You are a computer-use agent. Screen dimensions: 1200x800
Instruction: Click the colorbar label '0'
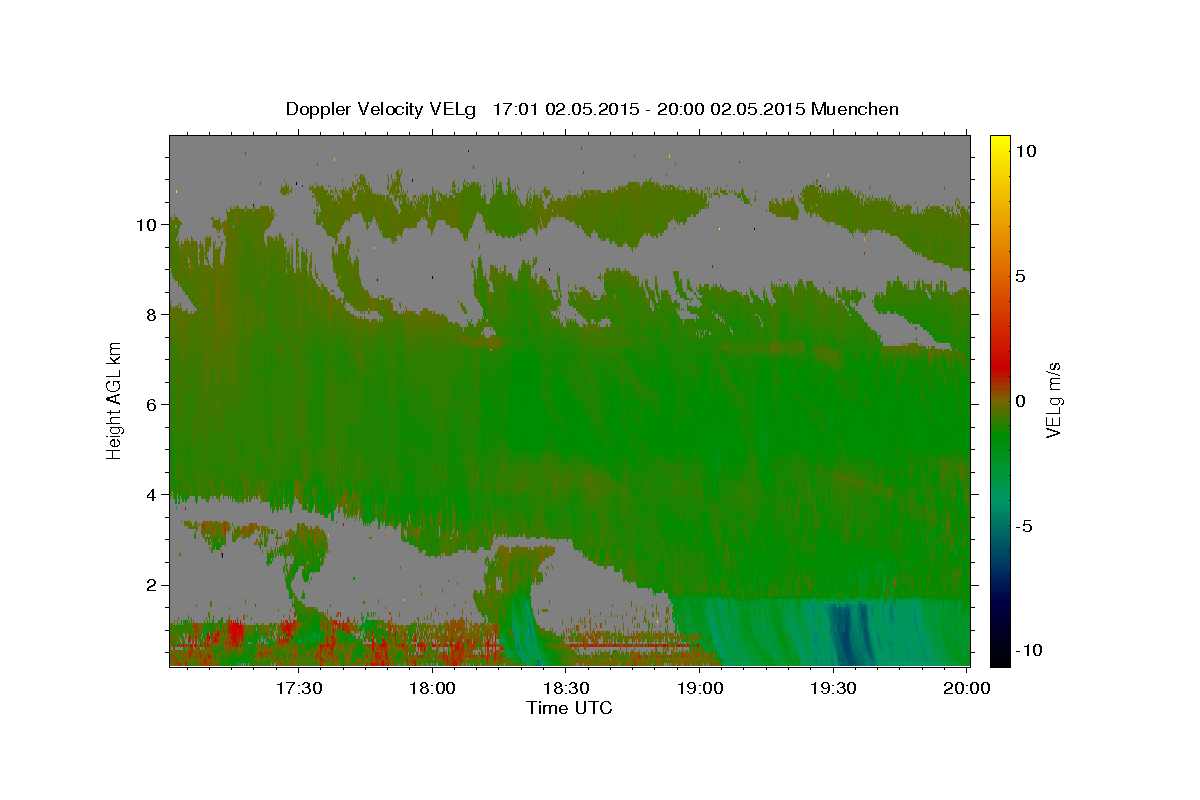[1020, 401]
